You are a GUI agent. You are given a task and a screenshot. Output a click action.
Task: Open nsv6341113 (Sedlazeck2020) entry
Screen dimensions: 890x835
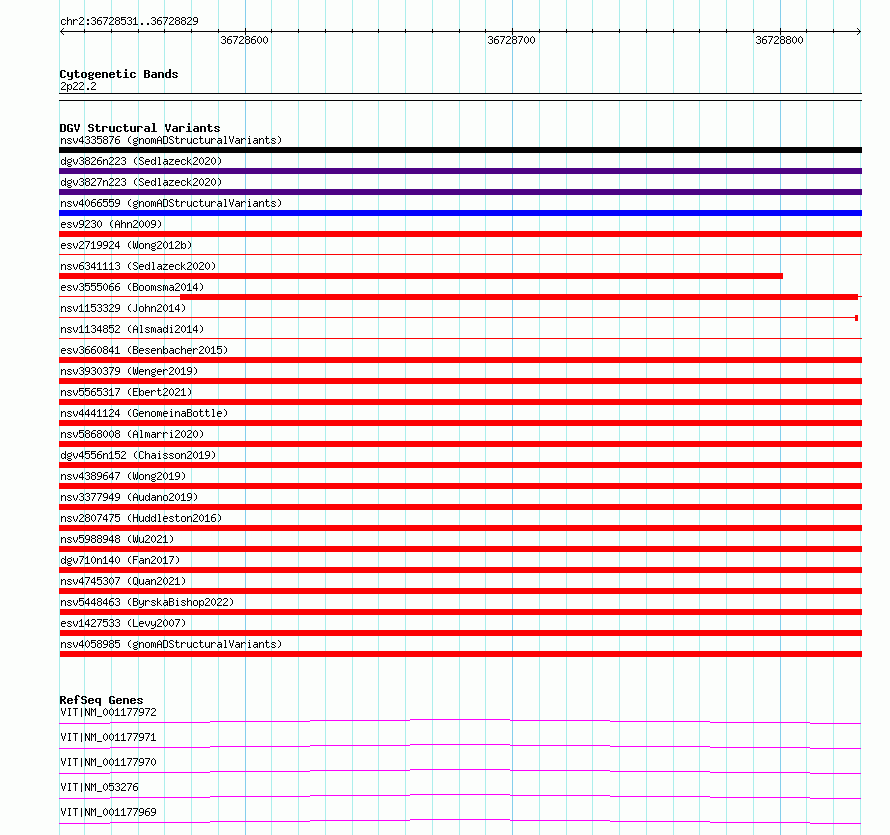(138, 266)
